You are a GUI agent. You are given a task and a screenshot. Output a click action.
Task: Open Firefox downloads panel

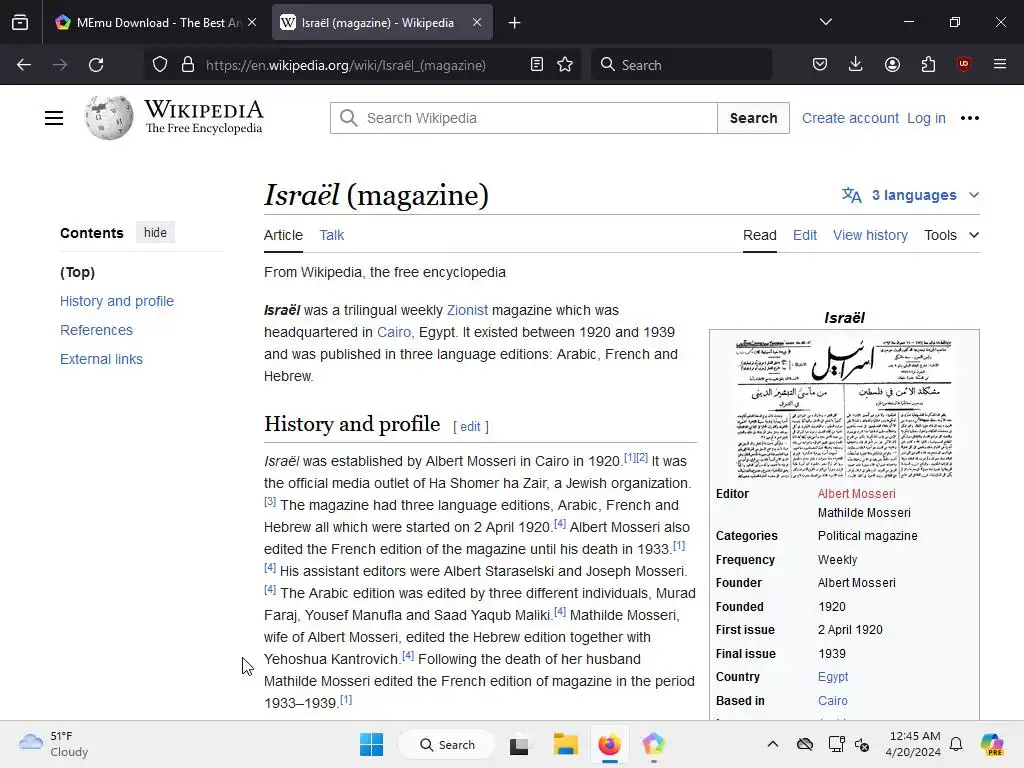pos(856,64)
